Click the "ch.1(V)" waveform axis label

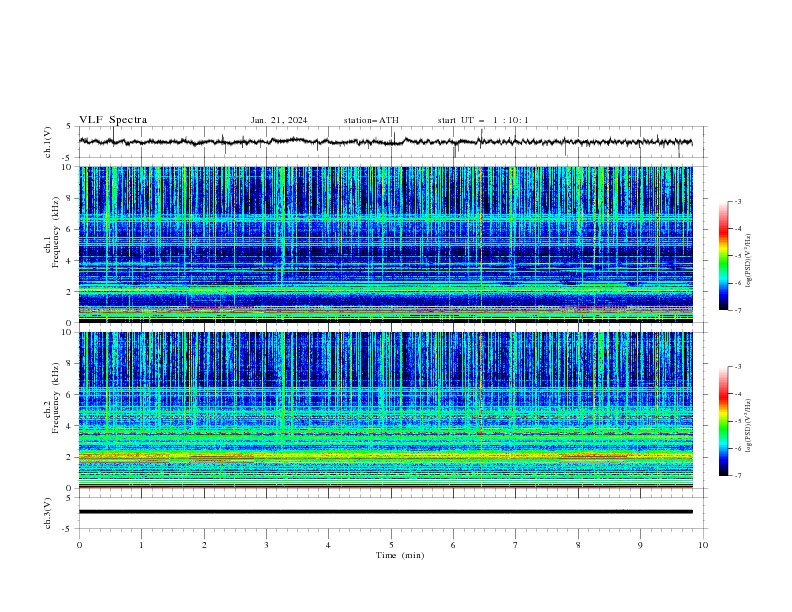click(48, 142)
